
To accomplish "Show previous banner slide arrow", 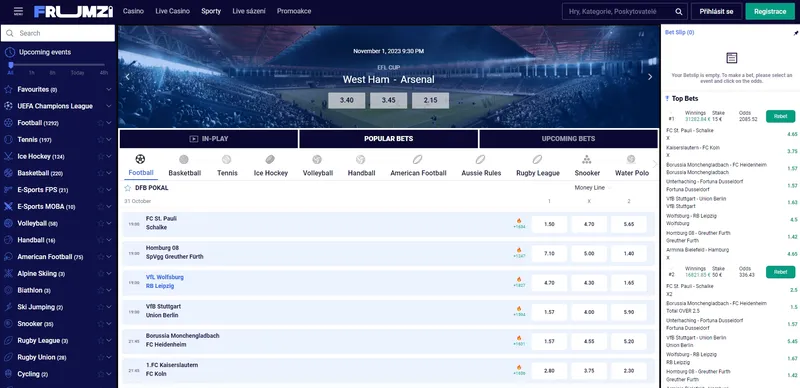I will [x=128, y=77].
